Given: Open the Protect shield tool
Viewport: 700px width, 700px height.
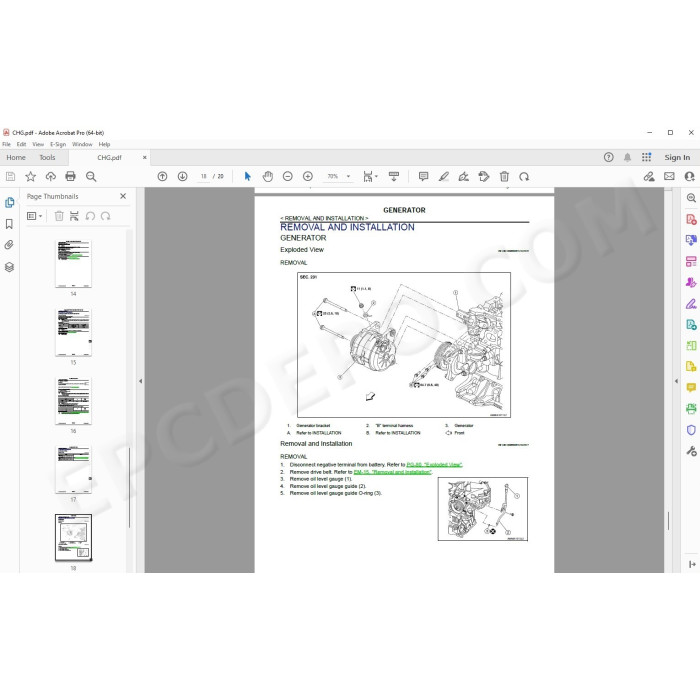Looking at the screenshot, I should (x=691, y=430).
